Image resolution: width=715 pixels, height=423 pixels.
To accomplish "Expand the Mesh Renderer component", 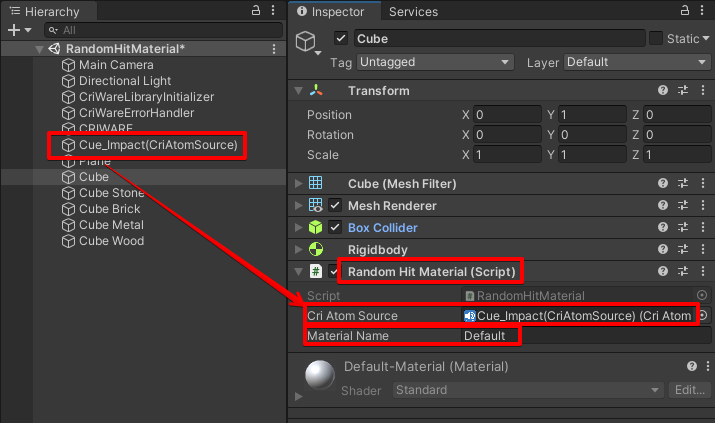I will coord(299,205).
